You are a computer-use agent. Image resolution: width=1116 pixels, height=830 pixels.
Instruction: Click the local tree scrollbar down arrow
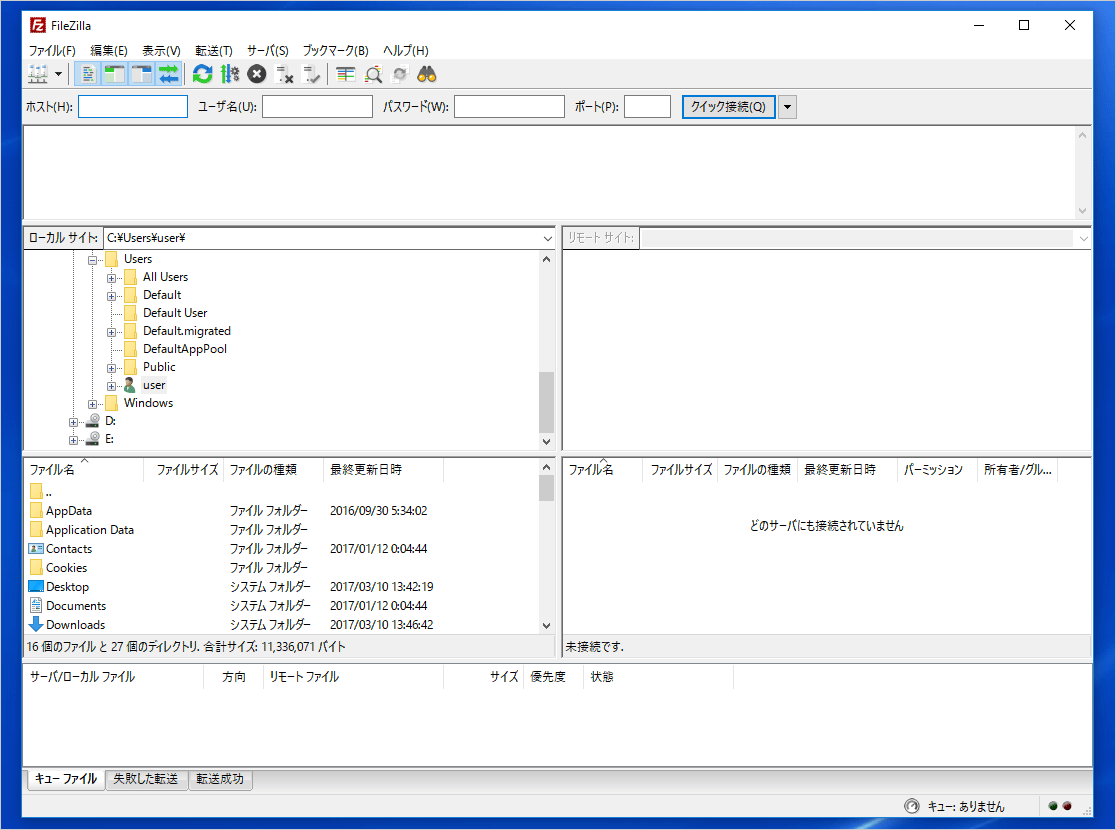coord(547,442)
